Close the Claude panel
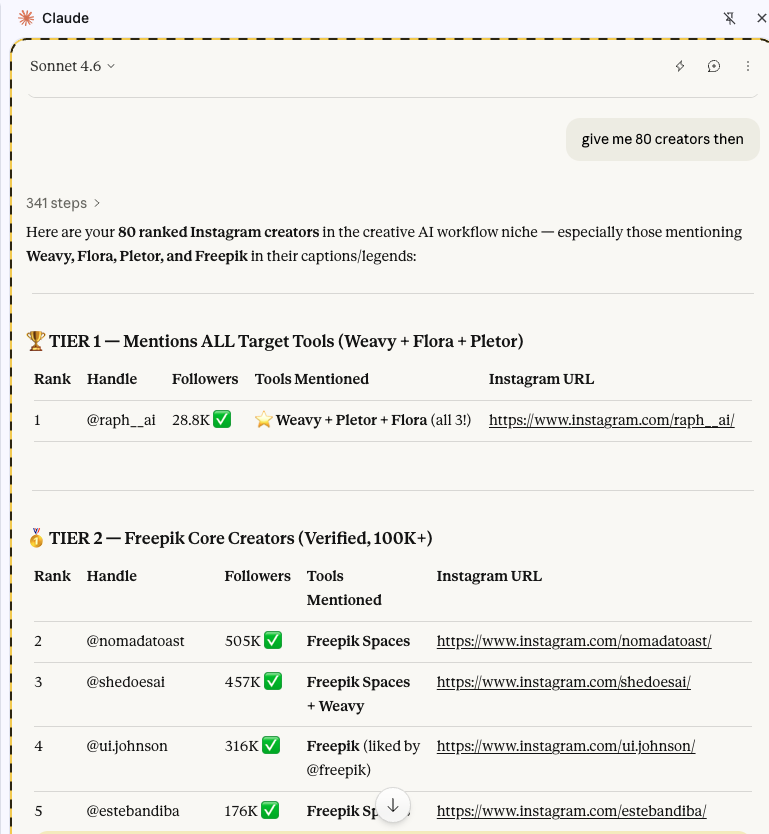 (x=762, y=18)
